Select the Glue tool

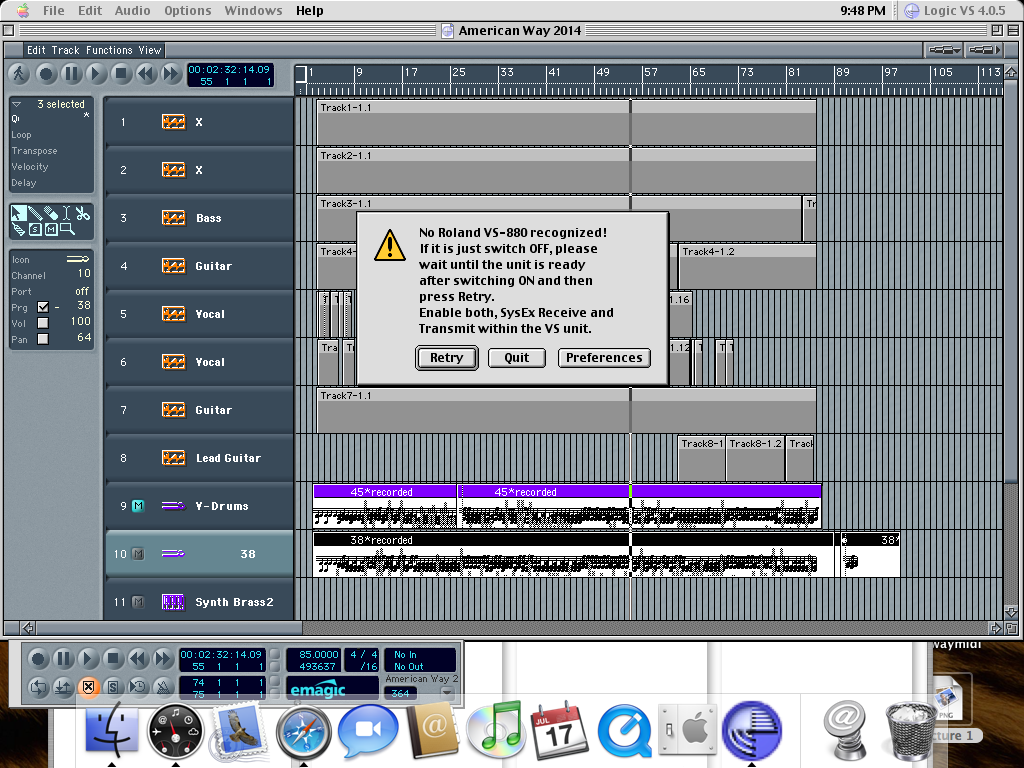18,229
